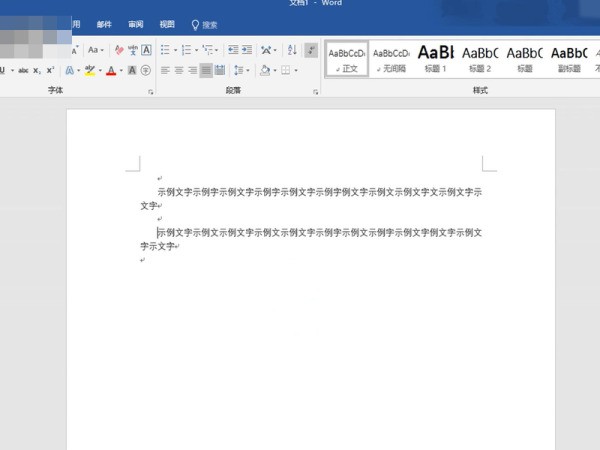This screenshot has width=600, height=450.
Task: Apply the 标题 1 style
Action: (435, 59)
